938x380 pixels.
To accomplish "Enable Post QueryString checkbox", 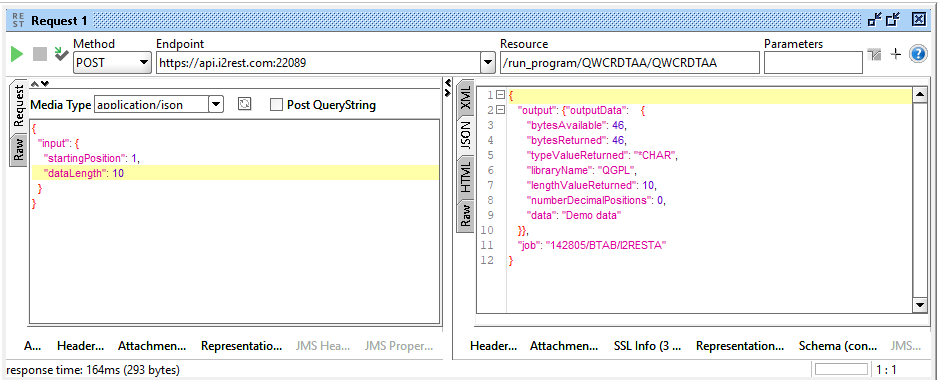I will [x=276, y=105].
